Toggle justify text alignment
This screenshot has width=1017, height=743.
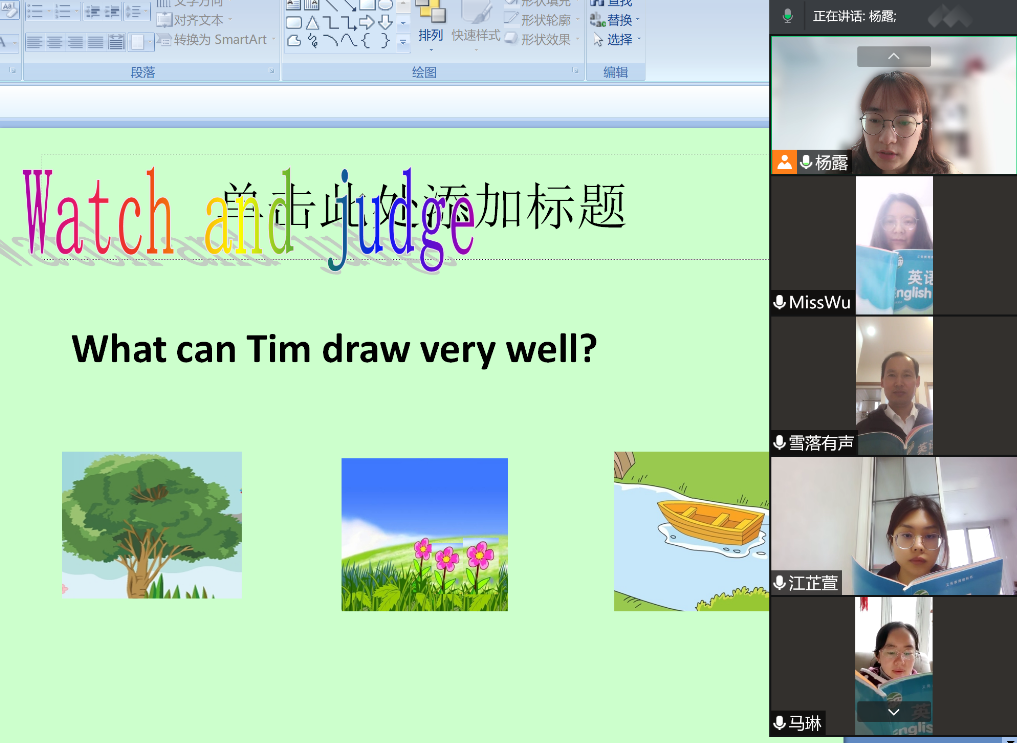(95, 43)
